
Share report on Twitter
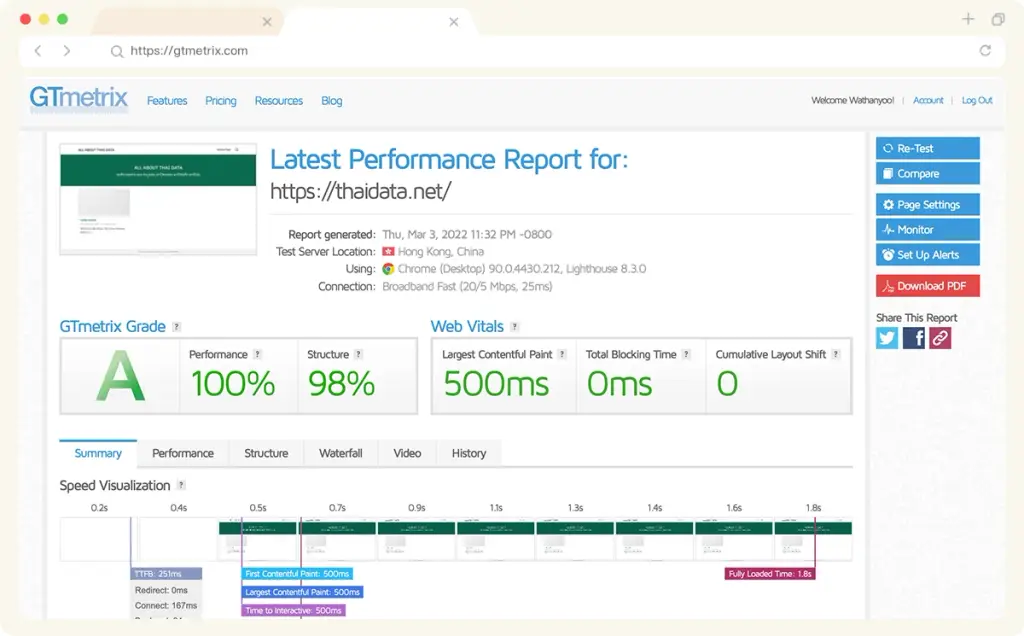[887, 338]
